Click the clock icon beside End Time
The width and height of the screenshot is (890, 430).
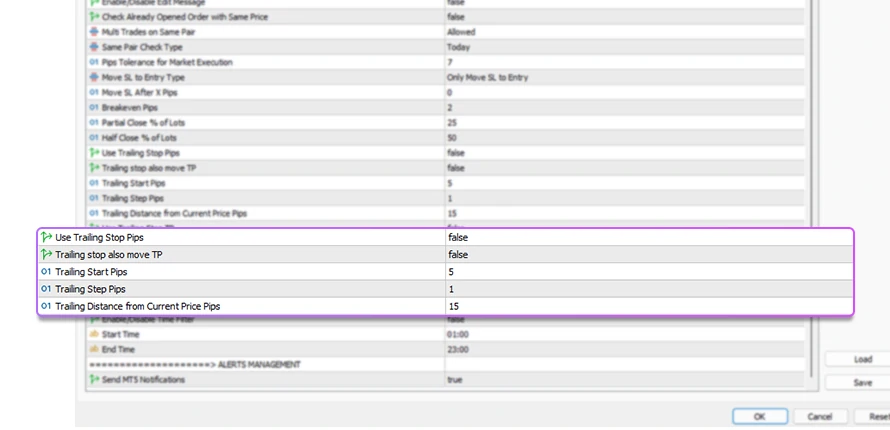coord(94,349)
